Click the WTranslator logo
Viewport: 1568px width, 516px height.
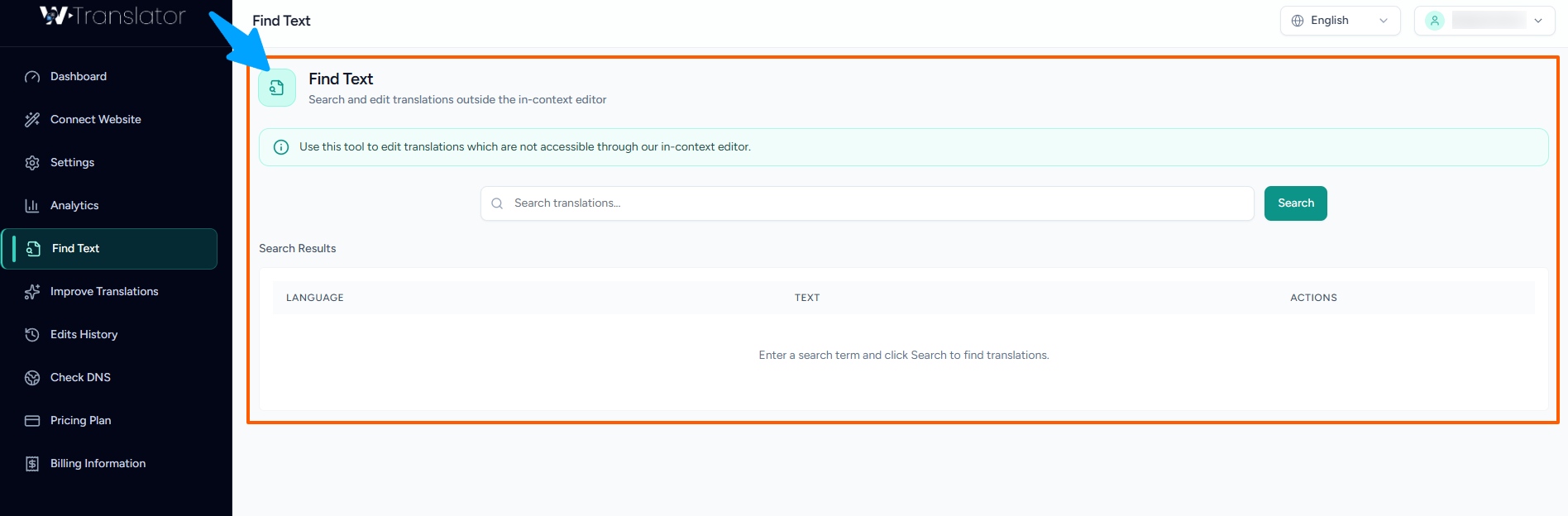[112, 16]
